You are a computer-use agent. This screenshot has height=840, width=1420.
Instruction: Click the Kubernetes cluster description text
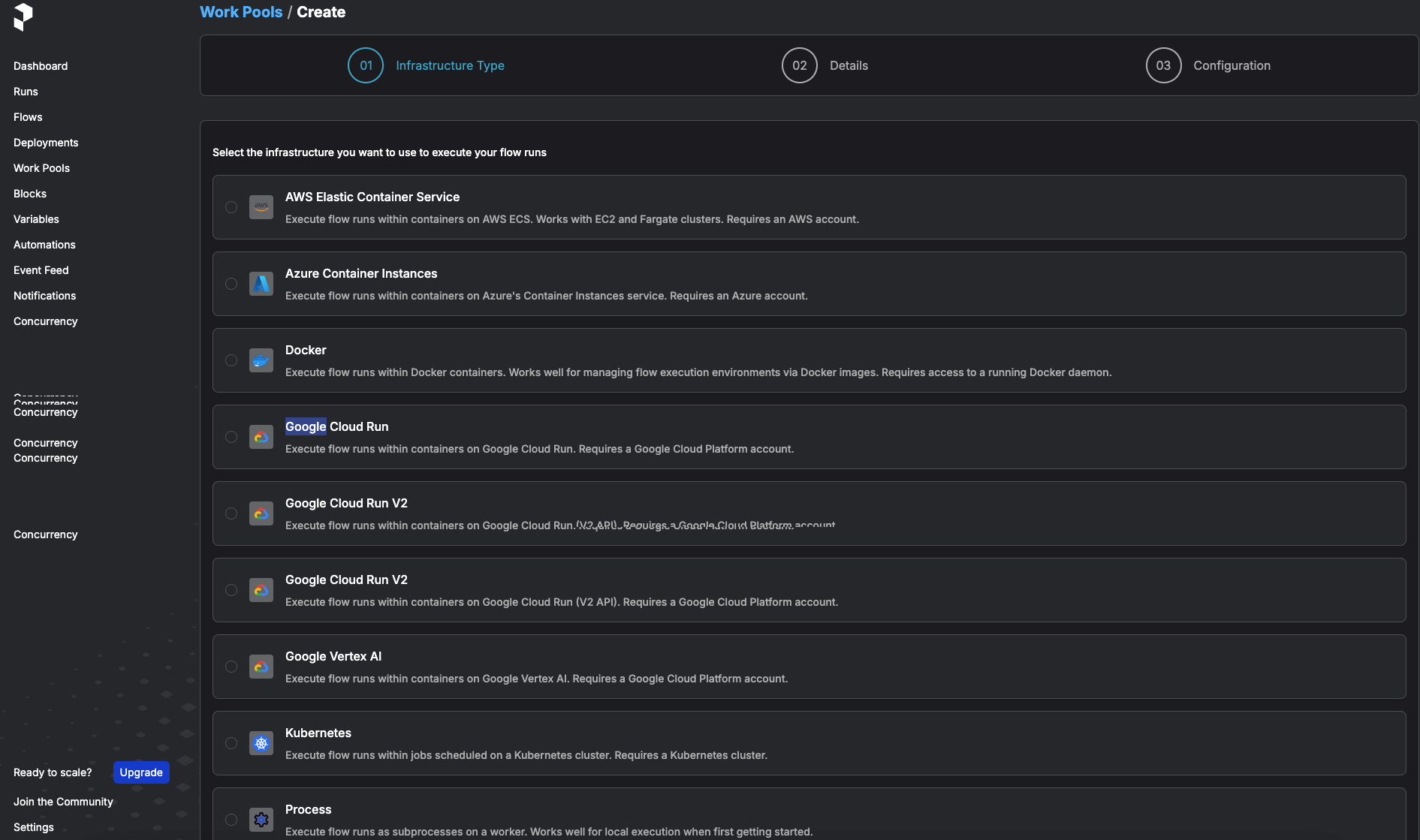click(x=526, y=755)
